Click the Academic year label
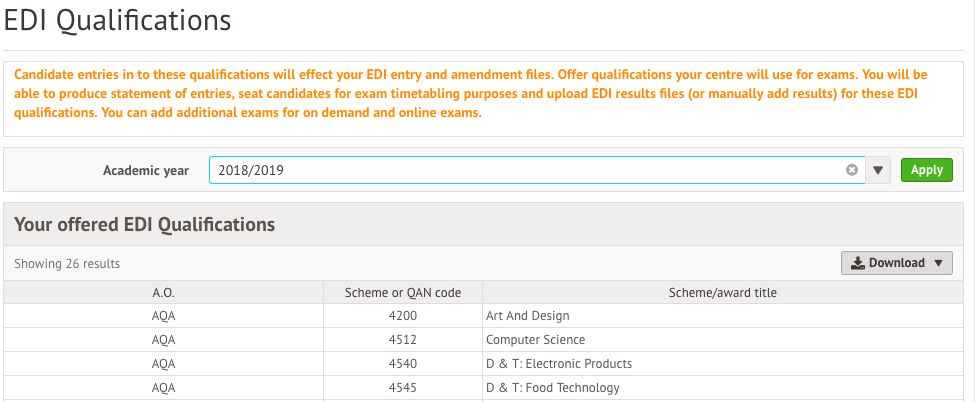The height and width of the screenshot is (402, 975). tap(146, 171)
